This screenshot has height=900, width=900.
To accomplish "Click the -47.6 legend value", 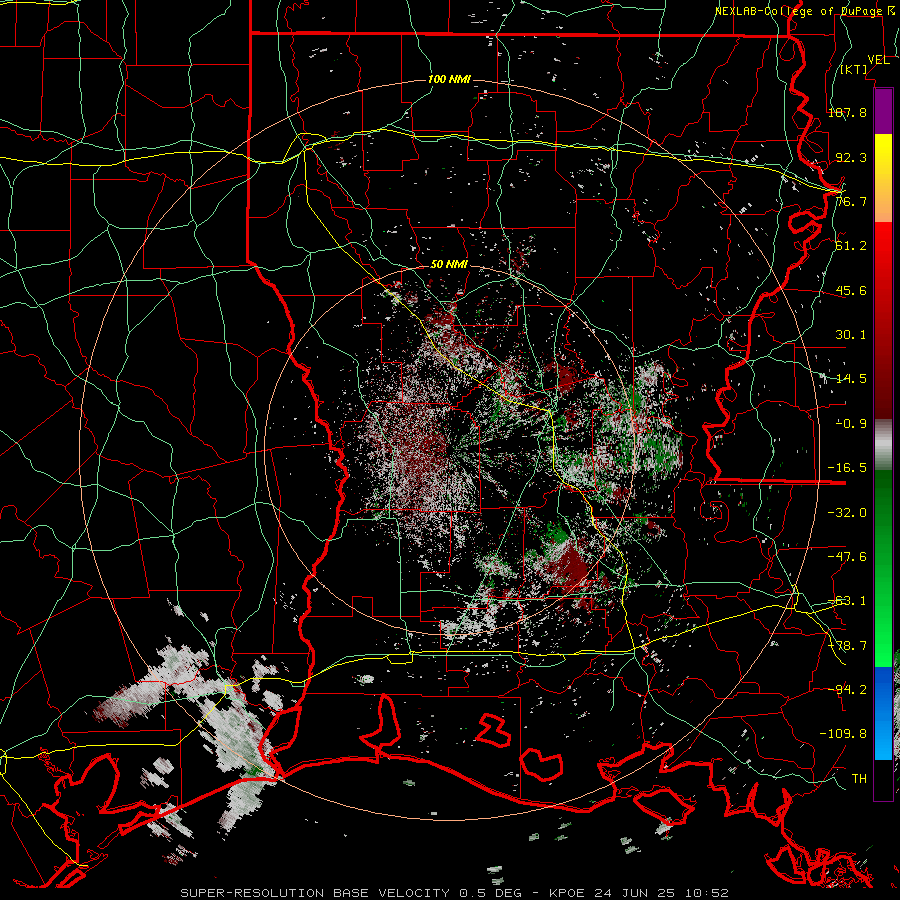I will (847, 557).
